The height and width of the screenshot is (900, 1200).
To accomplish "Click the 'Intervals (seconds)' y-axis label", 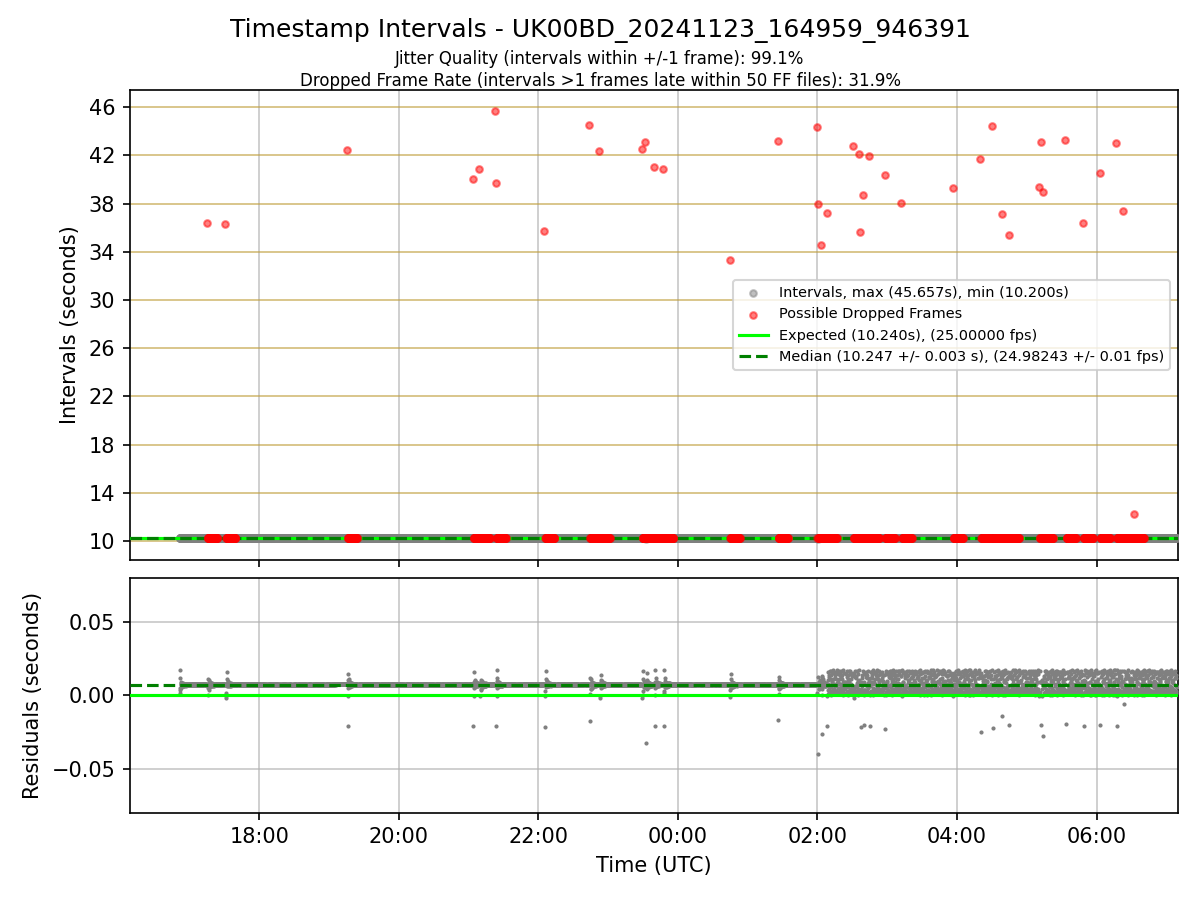I will coord(68,325).
